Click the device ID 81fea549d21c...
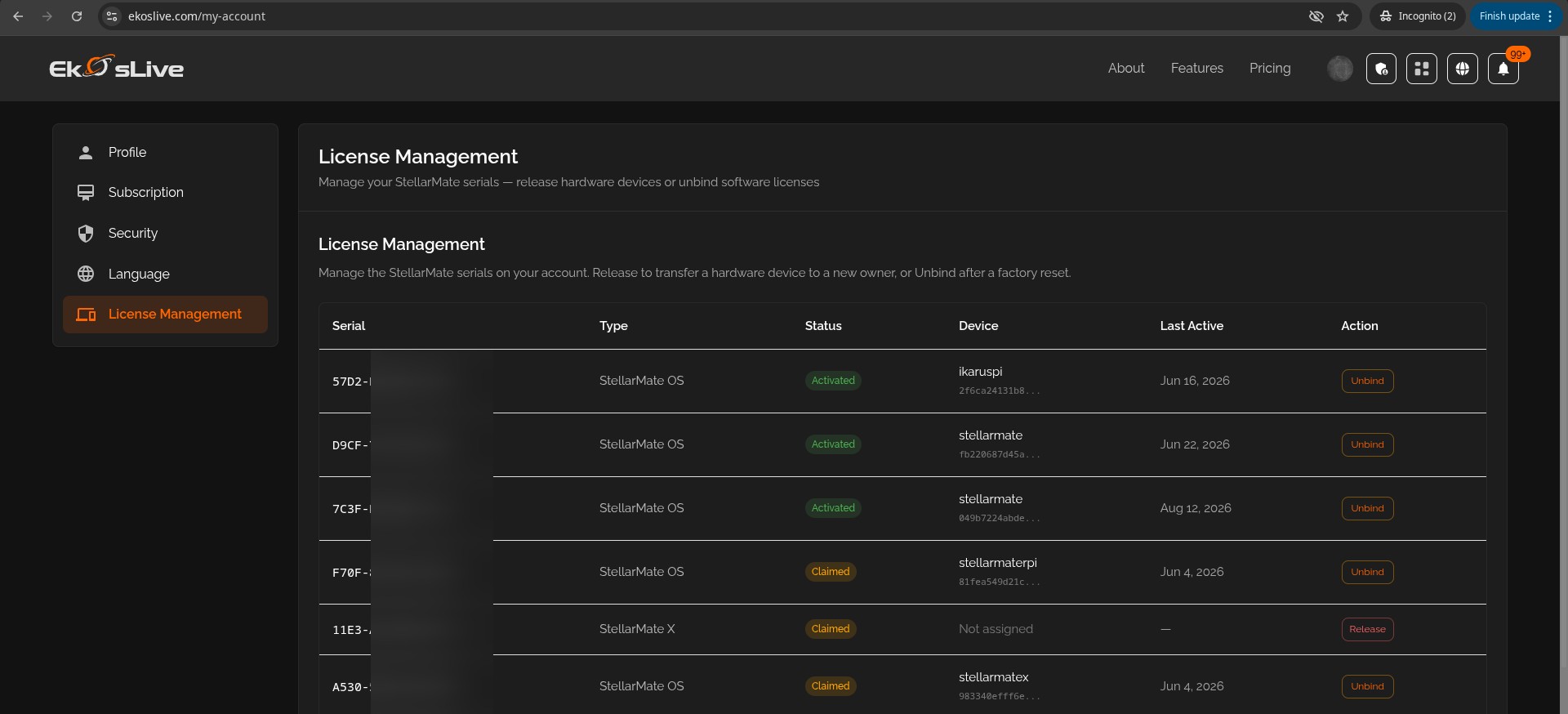The height and width of the screenshot is (714, 1568). pyautogui.click(x=1000, y=582)
